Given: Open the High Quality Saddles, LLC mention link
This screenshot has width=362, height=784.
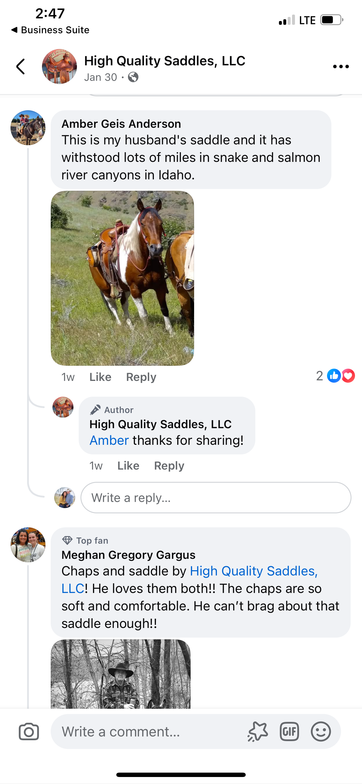Looking at the screenshot, I should tap(190, 579).
